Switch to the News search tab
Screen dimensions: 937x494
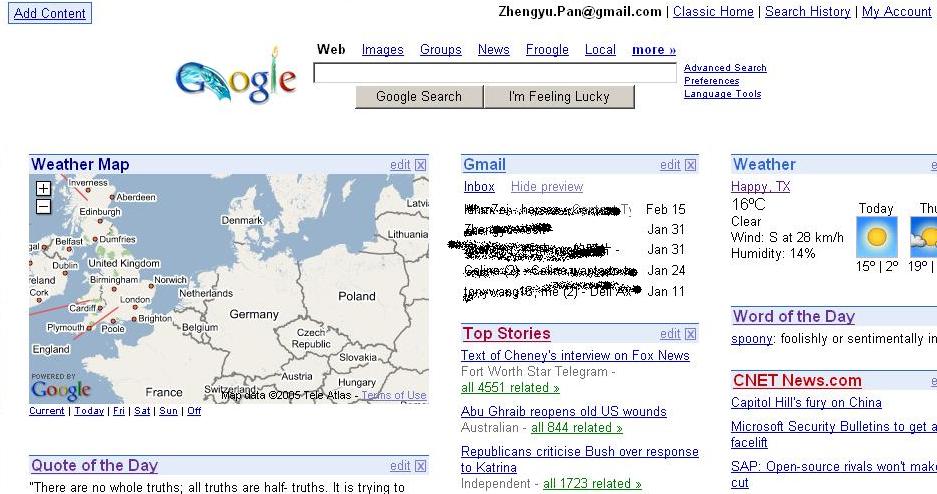pos(494,50)
